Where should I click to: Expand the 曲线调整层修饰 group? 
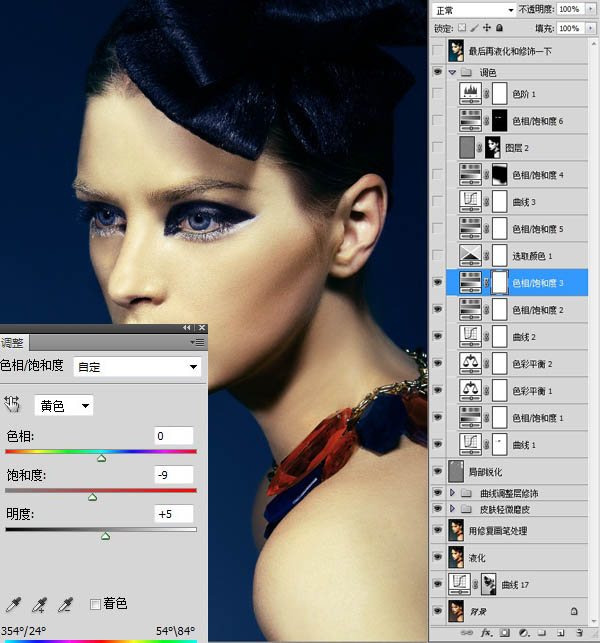click(x=452, y=493)
